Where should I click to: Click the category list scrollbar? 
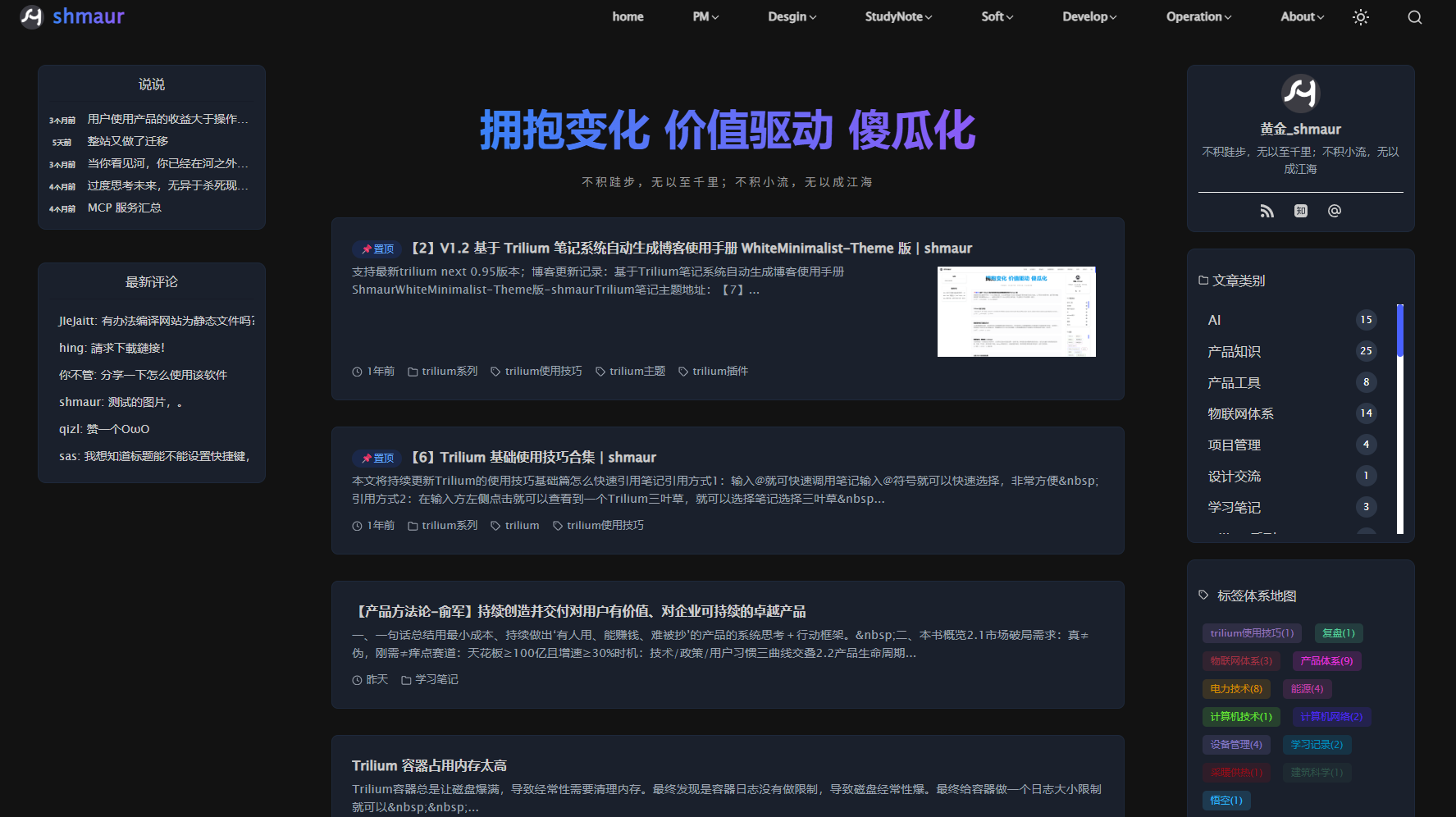pyautogui.click(x=1399, y=418)
